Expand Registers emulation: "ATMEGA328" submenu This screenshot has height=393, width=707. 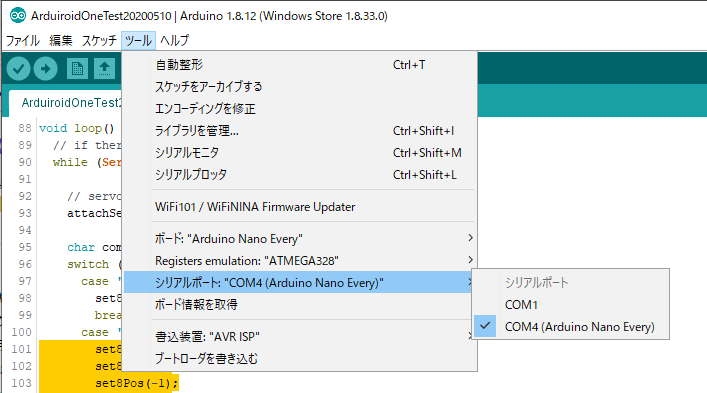299,260
